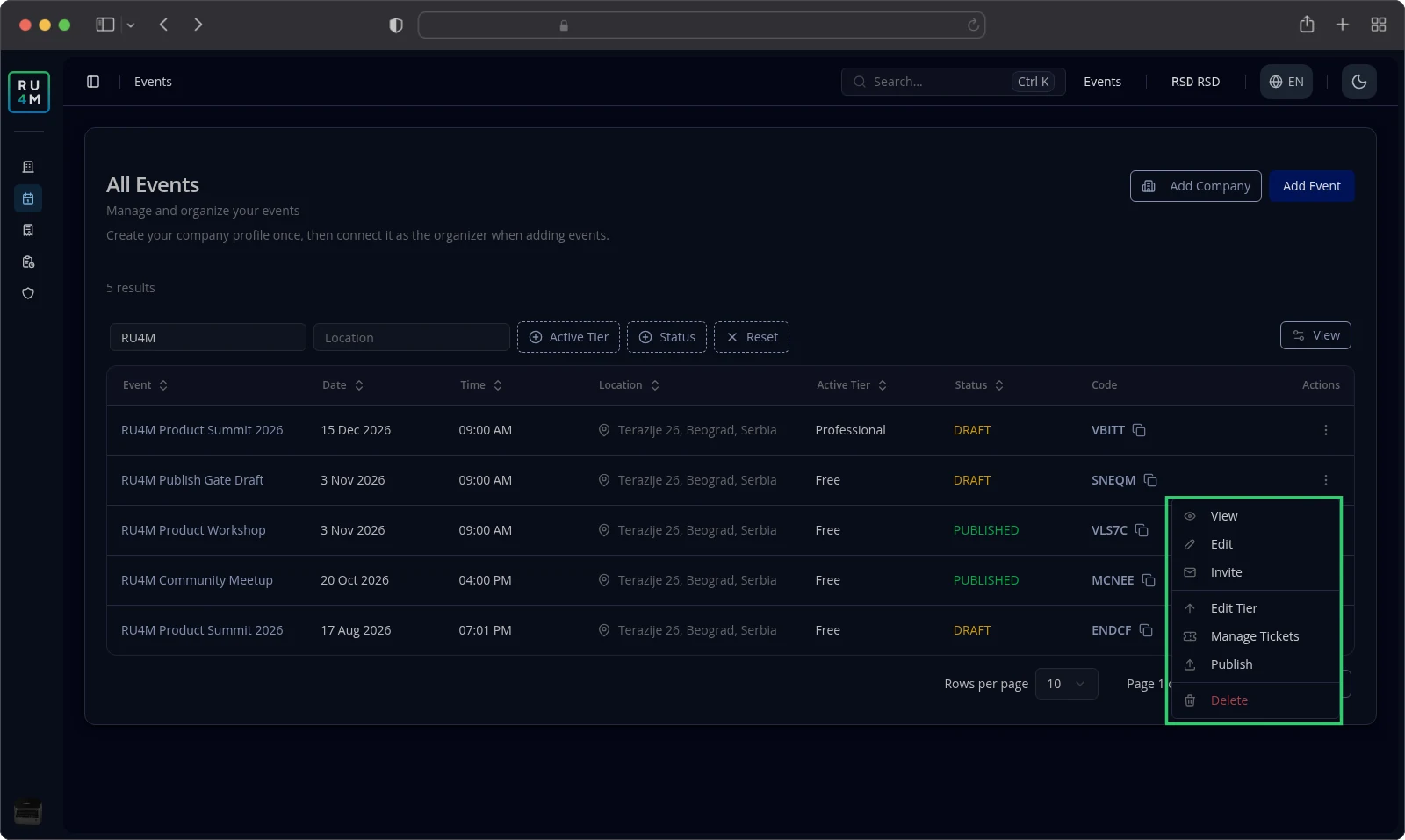Click the Search field with Ctrl K

[954, 82]
